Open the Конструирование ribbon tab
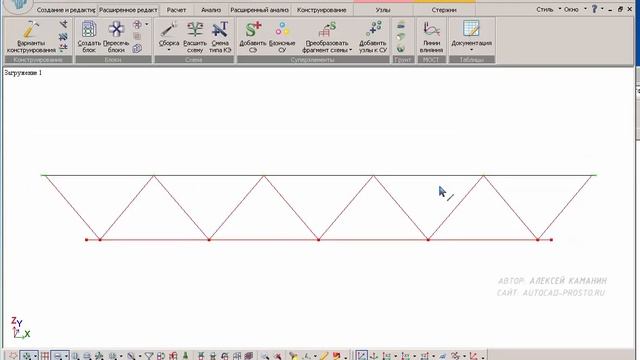The image size is (640, 360). [x=322, y=10]
